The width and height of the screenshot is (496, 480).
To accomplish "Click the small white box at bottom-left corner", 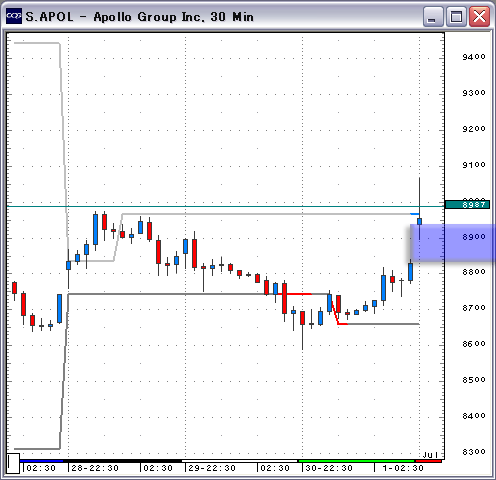I will 13,463.
